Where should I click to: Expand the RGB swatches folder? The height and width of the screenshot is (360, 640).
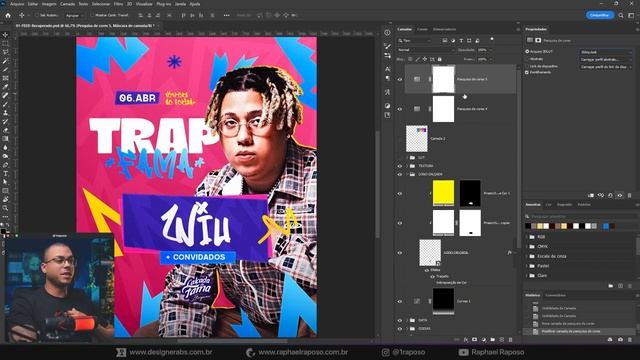(527, 237)
